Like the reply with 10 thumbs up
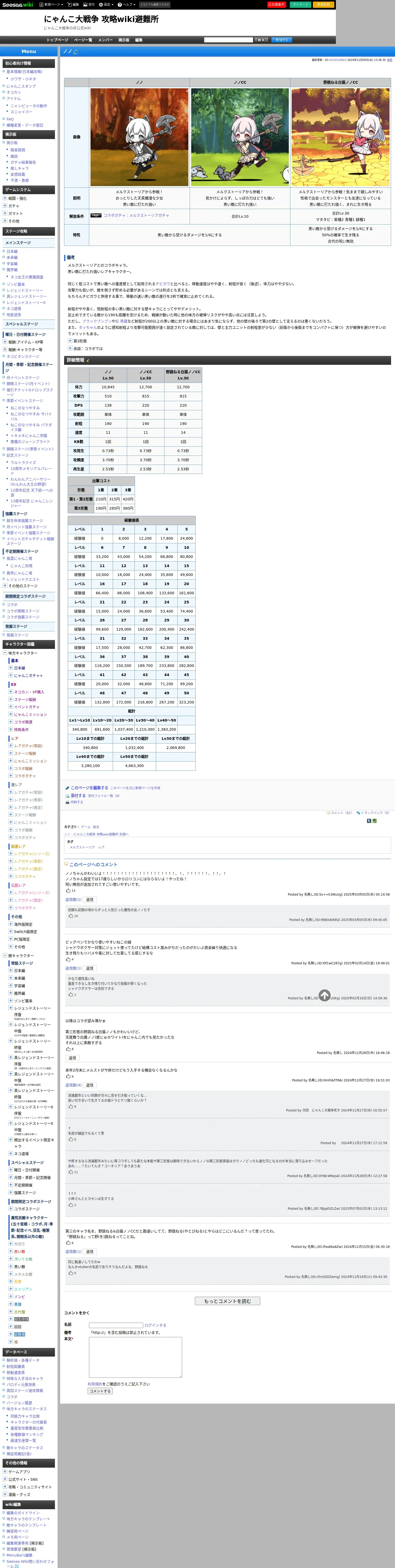395x1568 pixels. click(71, 915)
